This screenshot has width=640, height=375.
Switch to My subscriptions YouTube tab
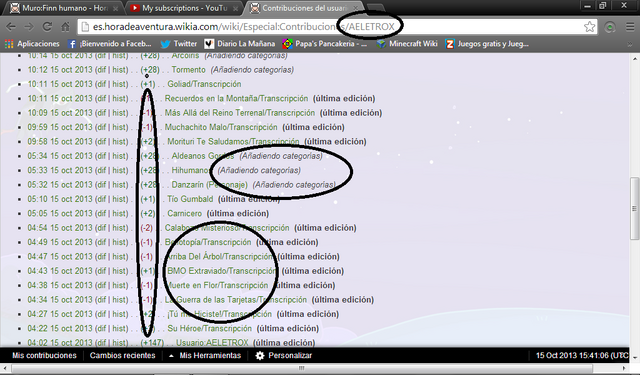[x=184, y=8]
